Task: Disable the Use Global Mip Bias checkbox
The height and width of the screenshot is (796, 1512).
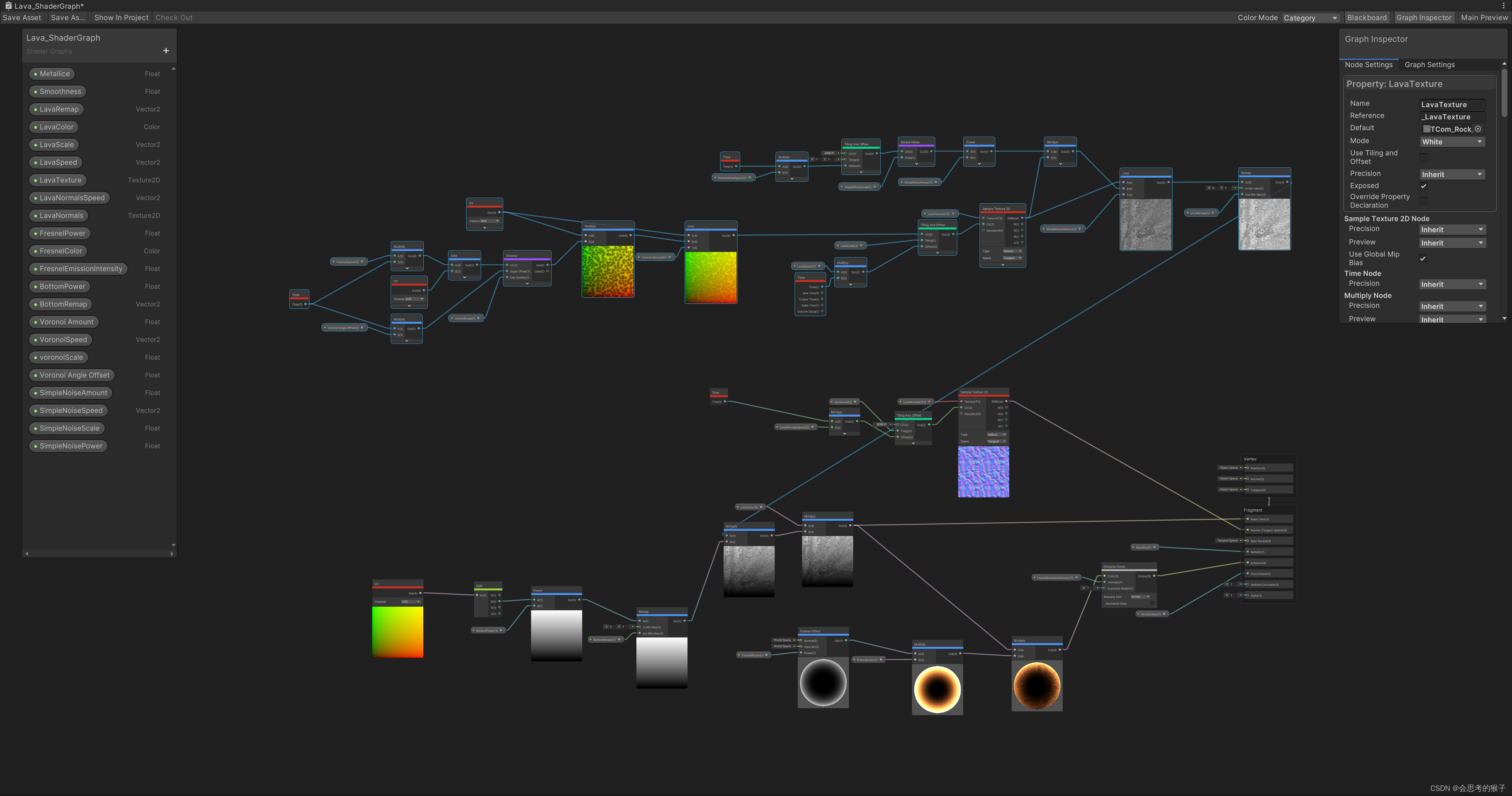Action: pos(1423,258)
